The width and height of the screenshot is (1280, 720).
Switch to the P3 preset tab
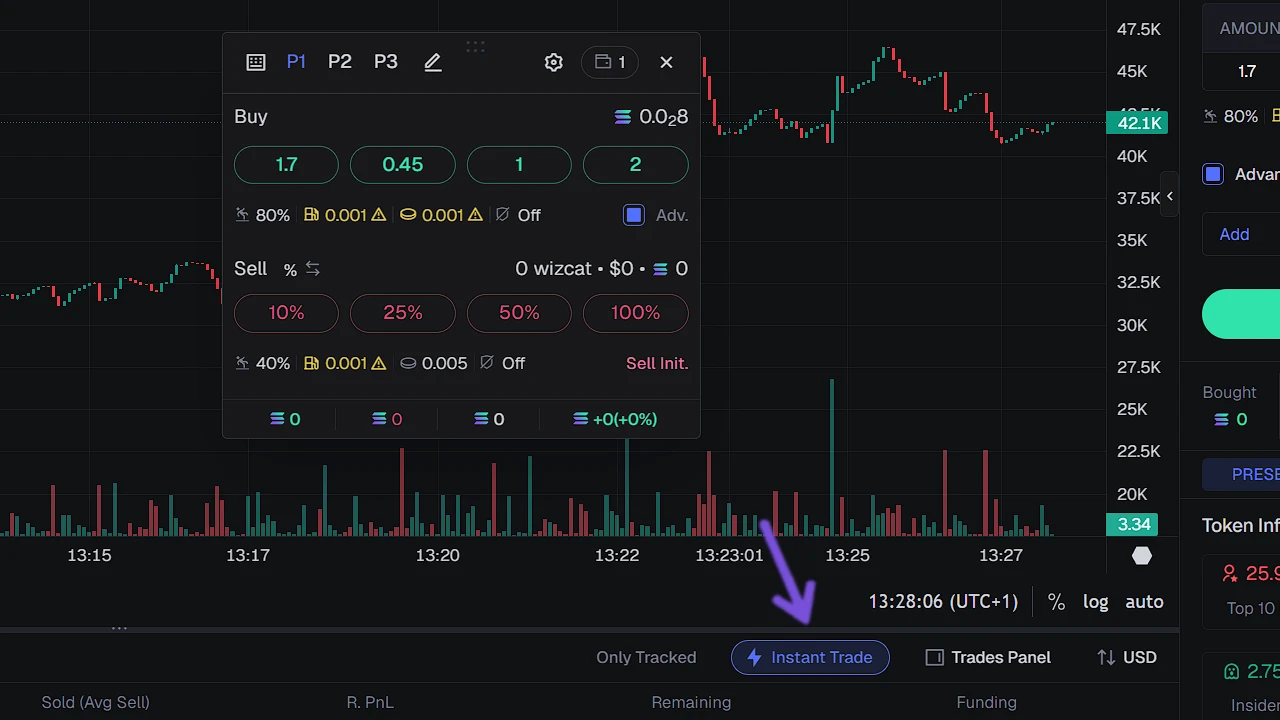click(385, 61)
